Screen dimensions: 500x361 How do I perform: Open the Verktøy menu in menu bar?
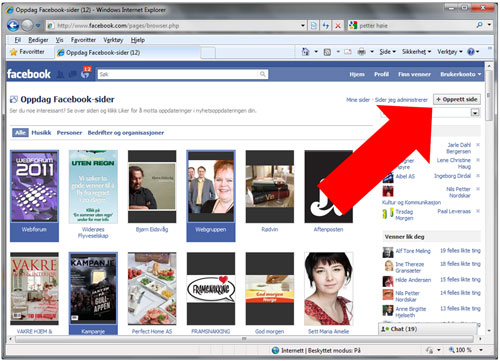113,40
